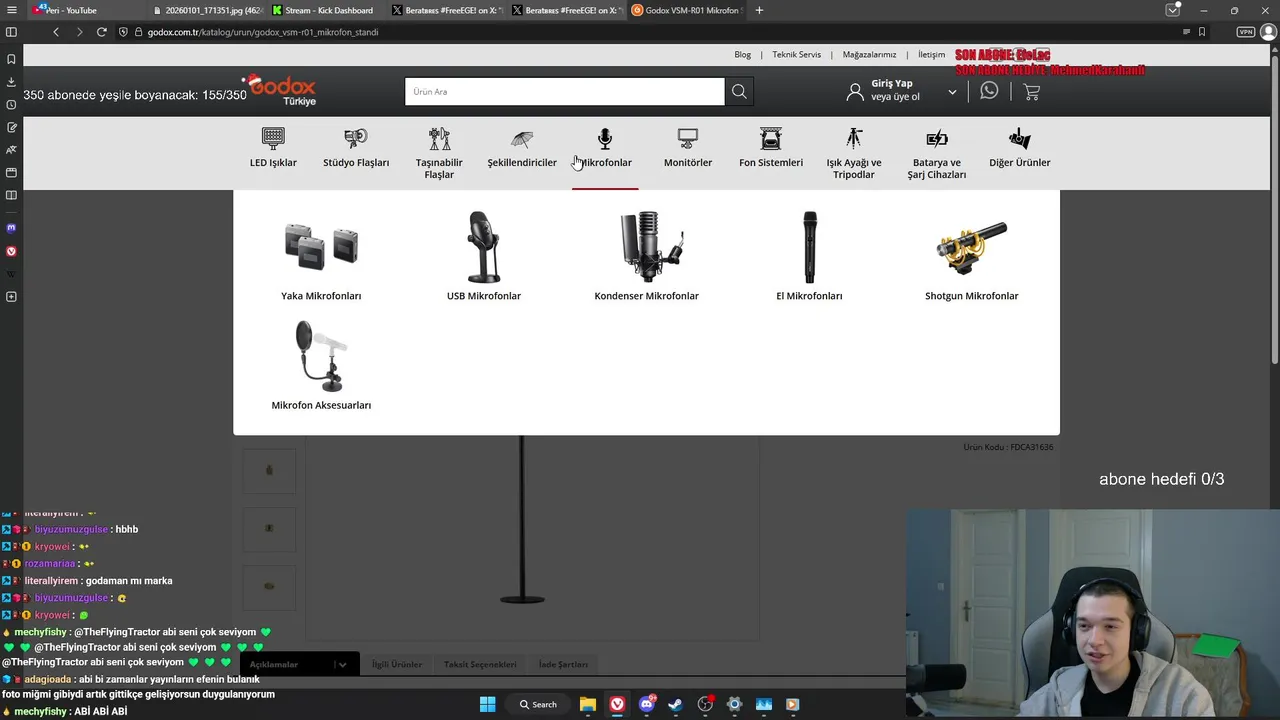Image resolution: width=1280 pixels, height=720 pixels.
Task: Click the address bar URL
Action: click(x=263, y=32)
